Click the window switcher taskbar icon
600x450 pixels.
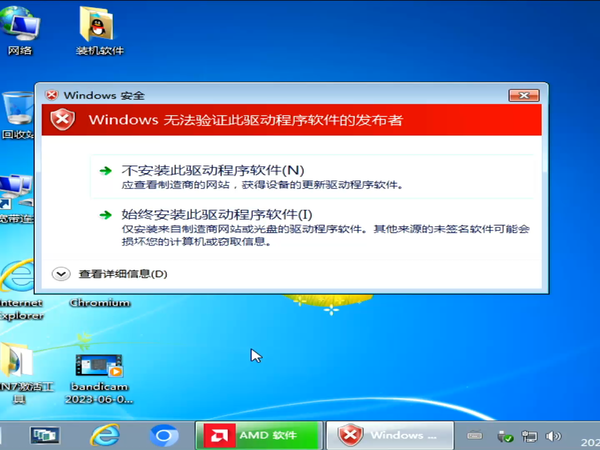[45, 435]
